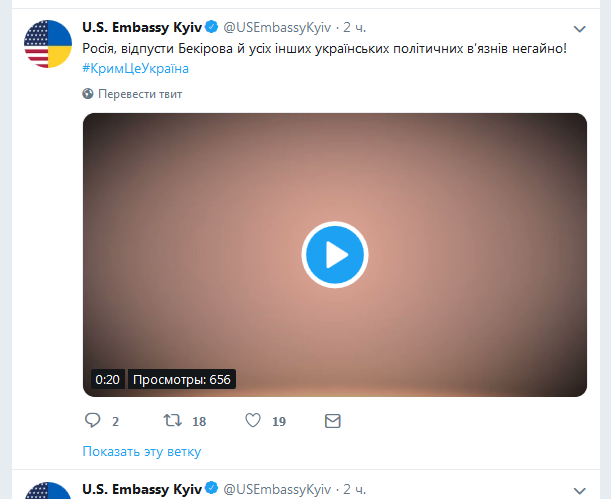Image resolution: width=611 pixels, height=499 pixels.
Task: Click the "Просмотры: 656" view count
Action: 182,380
